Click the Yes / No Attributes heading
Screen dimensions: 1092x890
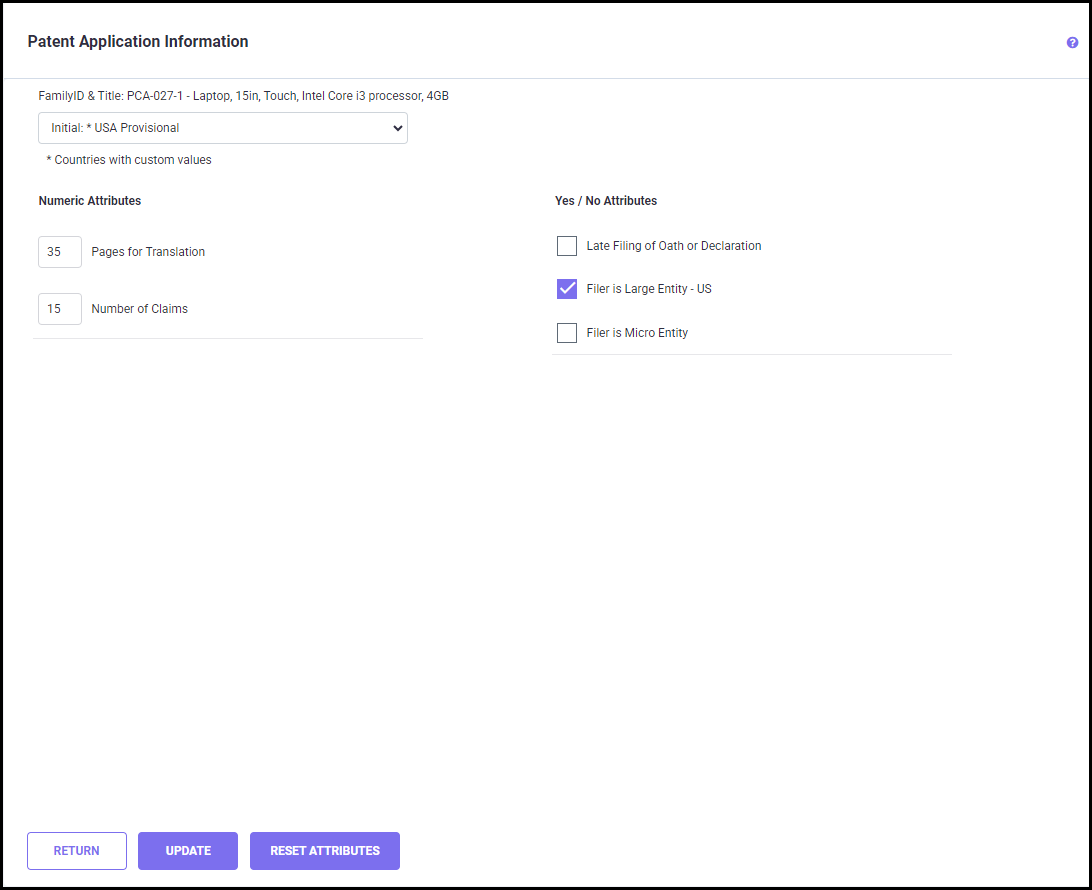606,201
